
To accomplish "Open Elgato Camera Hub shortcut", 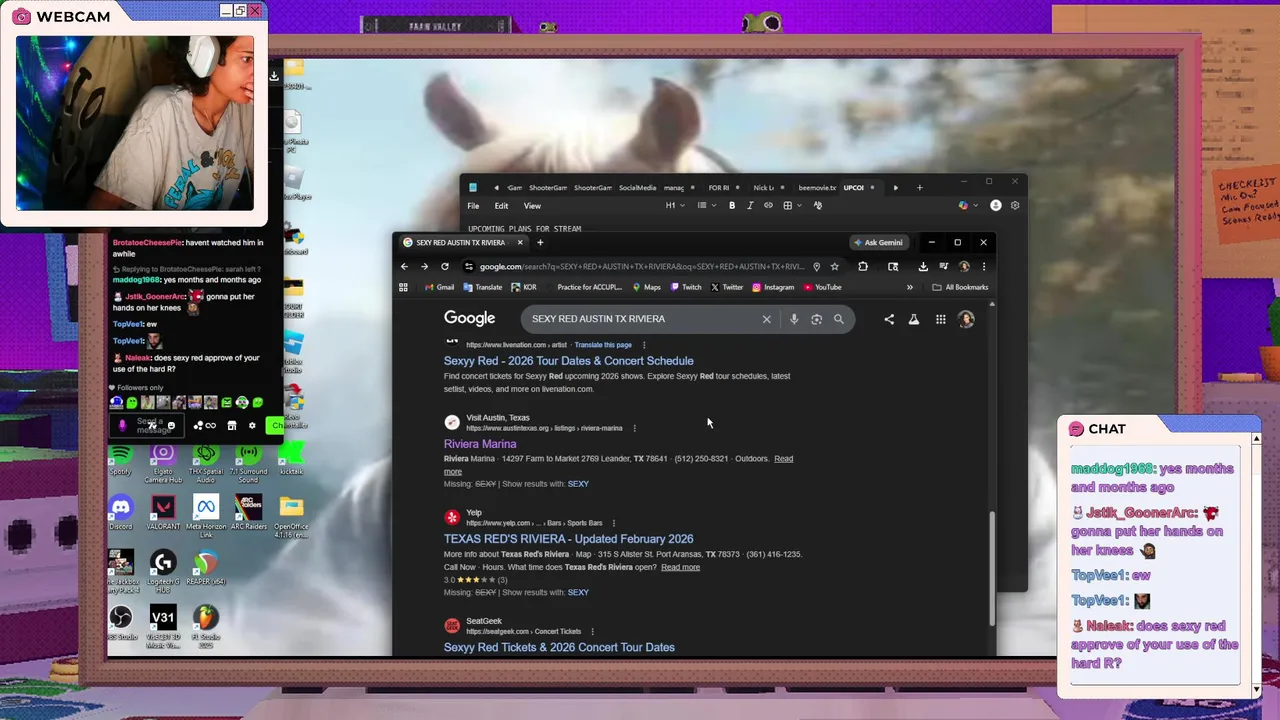I will (x=163, y=464).
